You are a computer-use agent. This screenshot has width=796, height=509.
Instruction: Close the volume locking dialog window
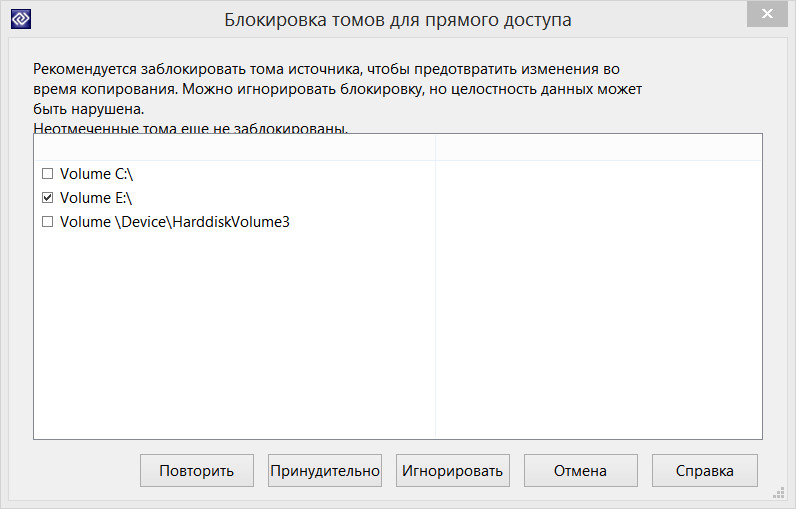point(766,14)
